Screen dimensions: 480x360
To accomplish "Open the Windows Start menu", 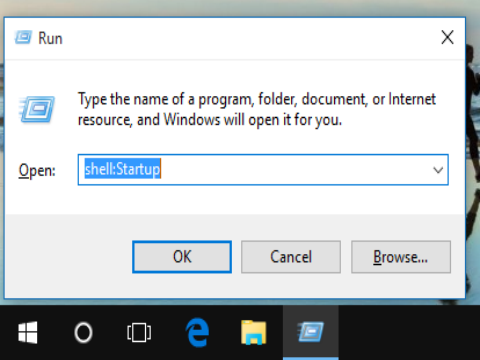I will point(28,332).
